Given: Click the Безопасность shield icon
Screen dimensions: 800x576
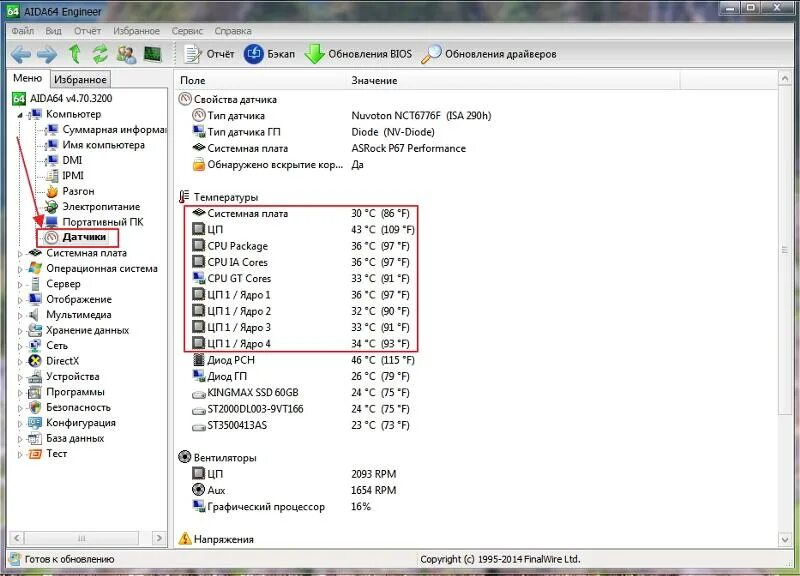Looking at the screenshot, I should (x=35, y=408).
